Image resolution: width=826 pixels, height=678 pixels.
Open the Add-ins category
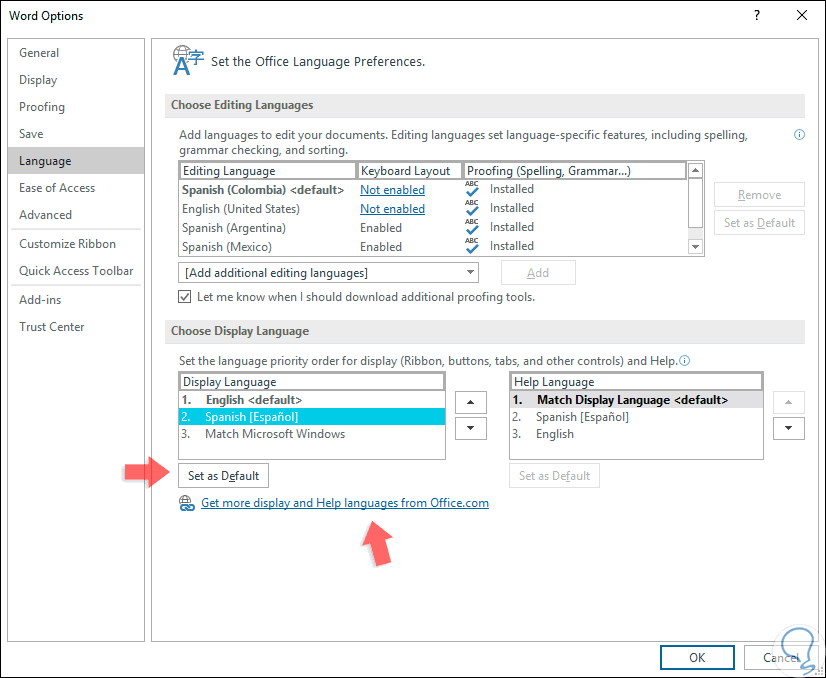(76, 300)
